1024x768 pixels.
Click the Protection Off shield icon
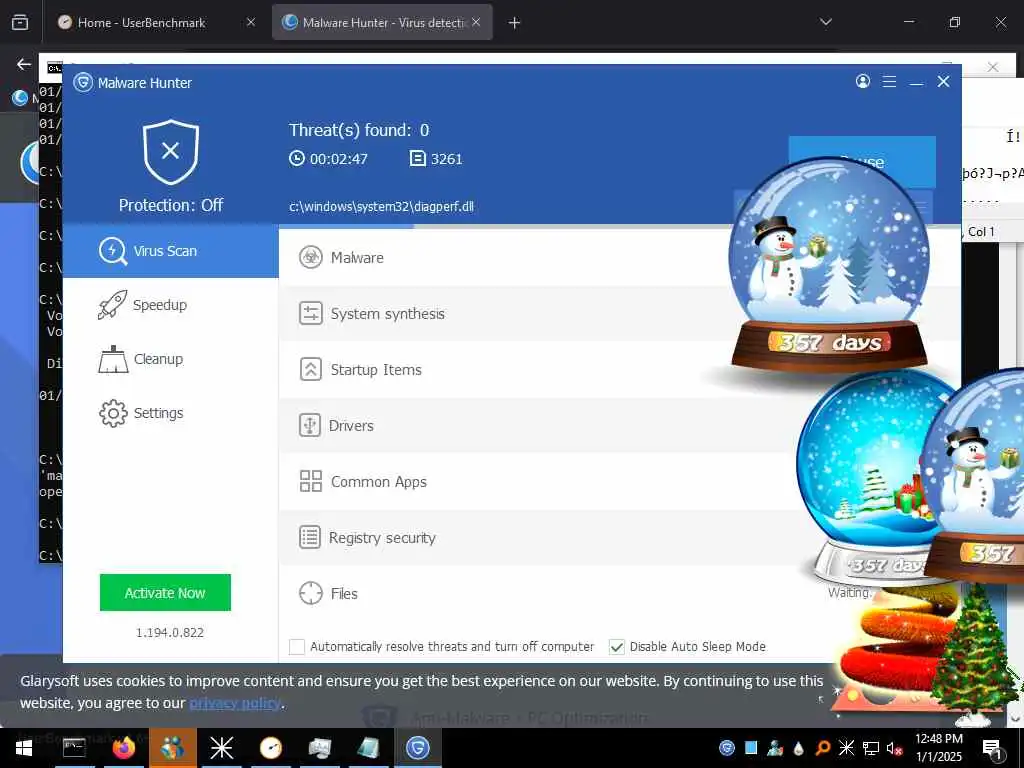(171, 152)
